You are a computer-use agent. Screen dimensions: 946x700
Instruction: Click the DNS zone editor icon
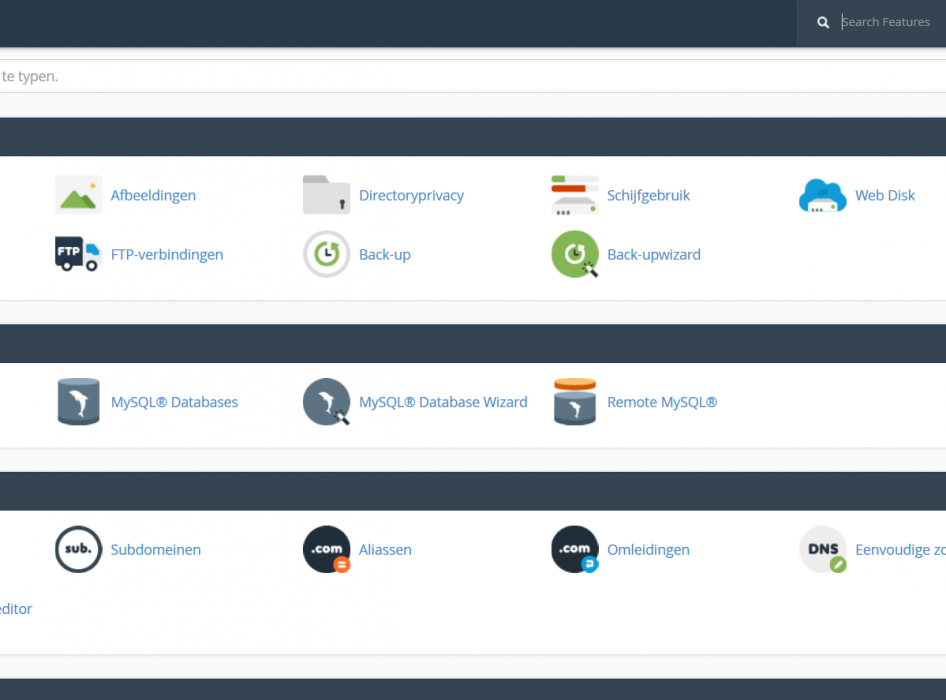click(823, 549)
